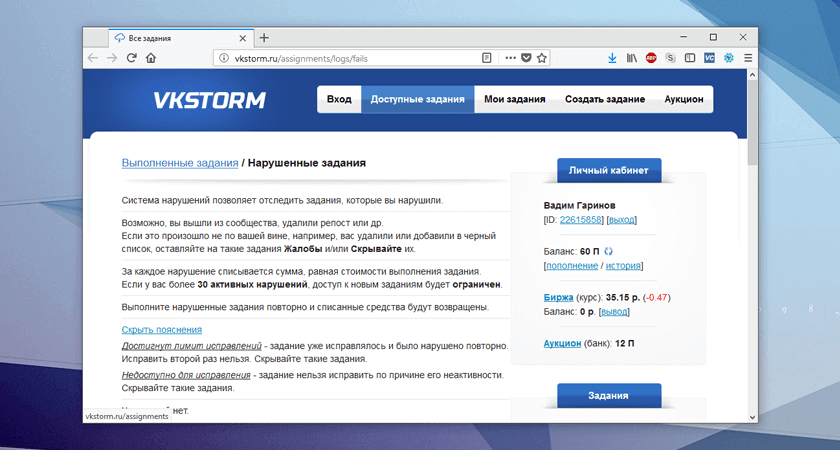Click the Достигнут лимит исправлений term
This screenshot has height=450, width=840.
point(192,346)
